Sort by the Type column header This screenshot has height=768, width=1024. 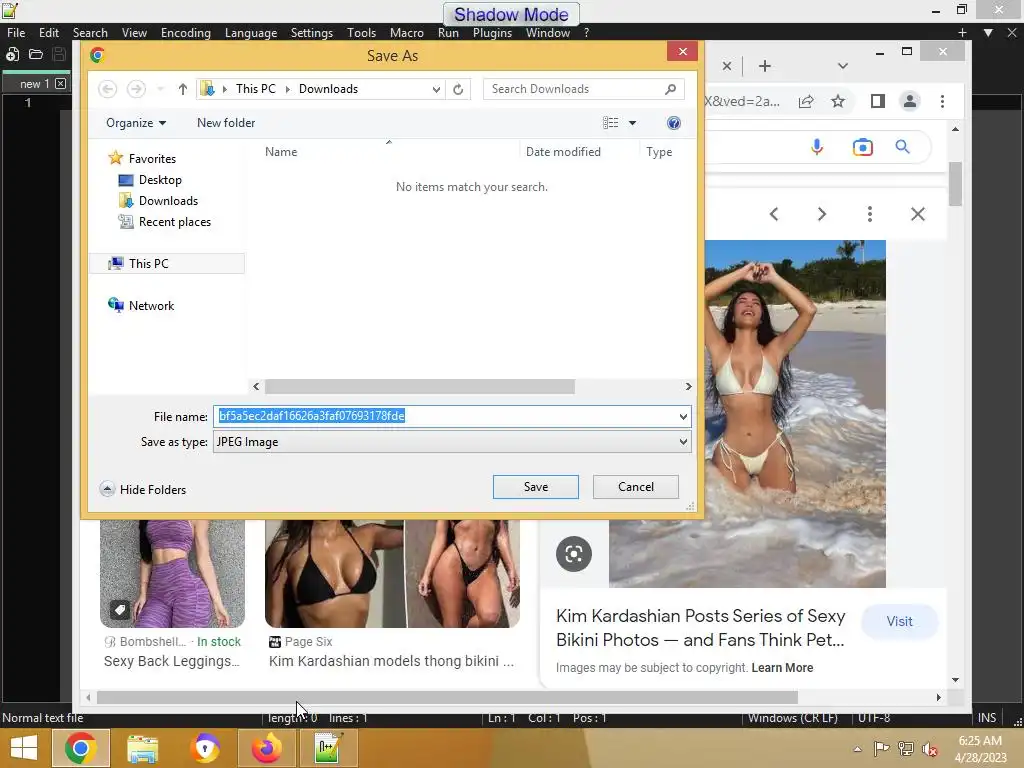tap(659, 152)
